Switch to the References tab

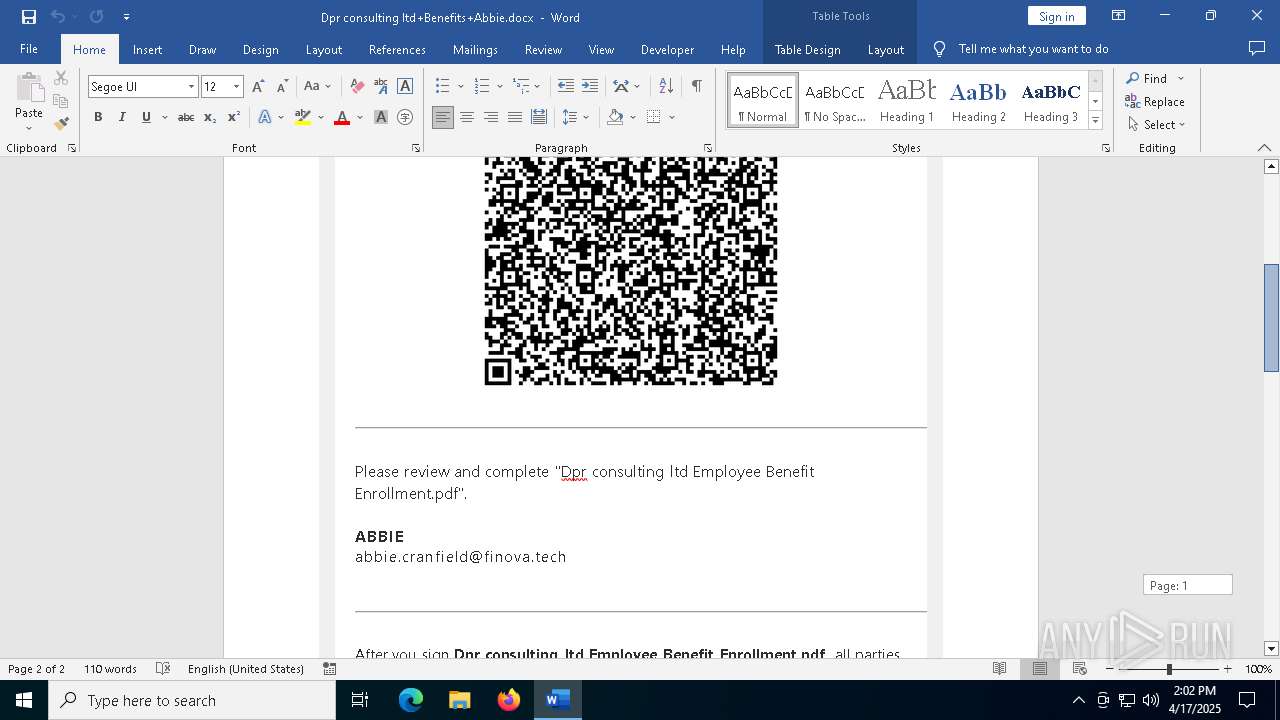pyautogui.click(x=397, y=49)
